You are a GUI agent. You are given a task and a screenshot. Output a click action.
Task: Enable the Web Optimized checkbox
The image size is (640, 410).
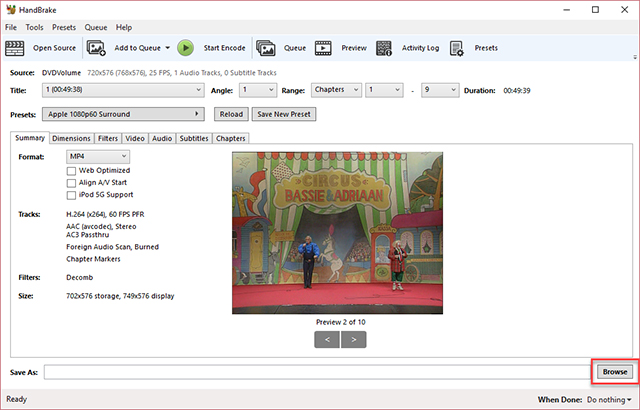(71, 171)
